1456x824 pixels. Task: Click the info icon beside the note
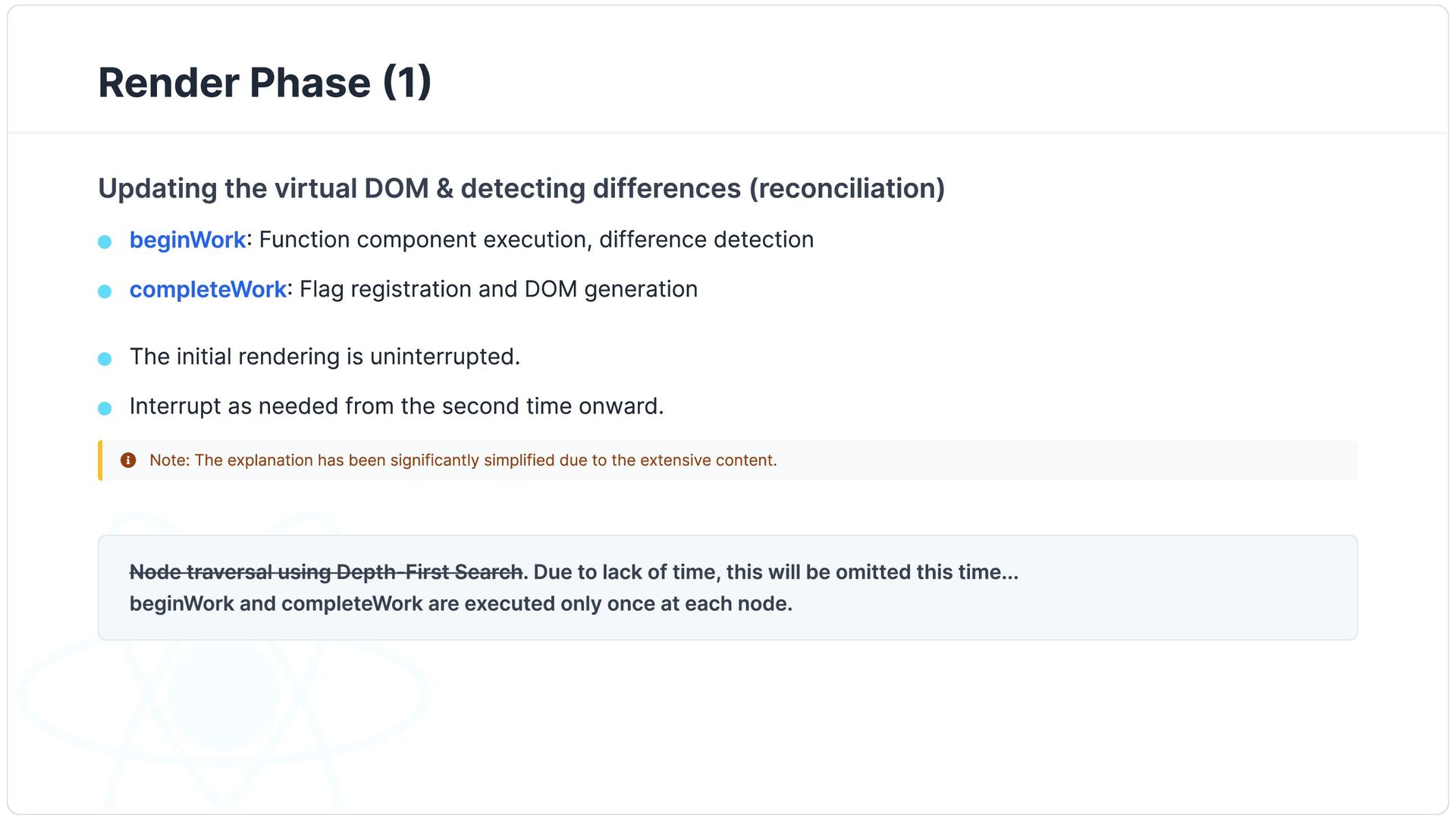(x=128, y=461)
